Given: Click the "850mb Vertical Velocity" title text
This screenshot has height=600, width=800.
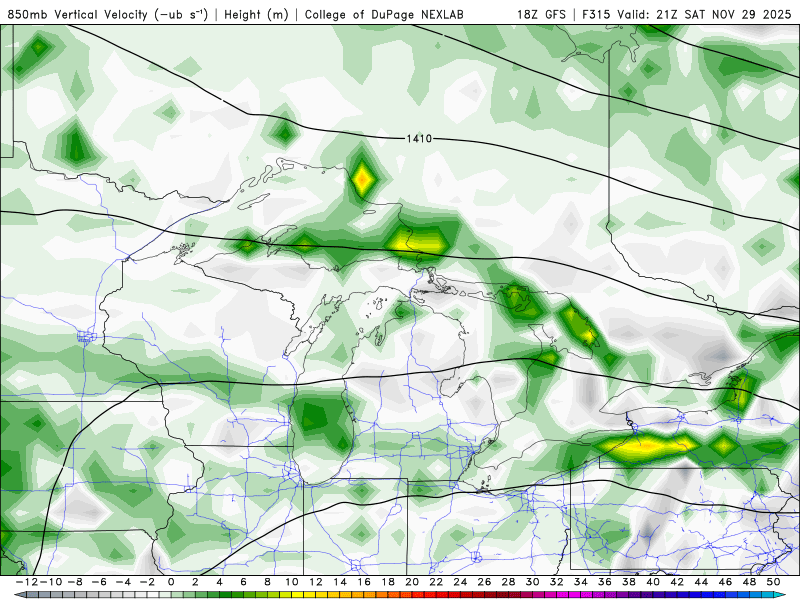Looking at the screenshot, I should click(78, 14).
